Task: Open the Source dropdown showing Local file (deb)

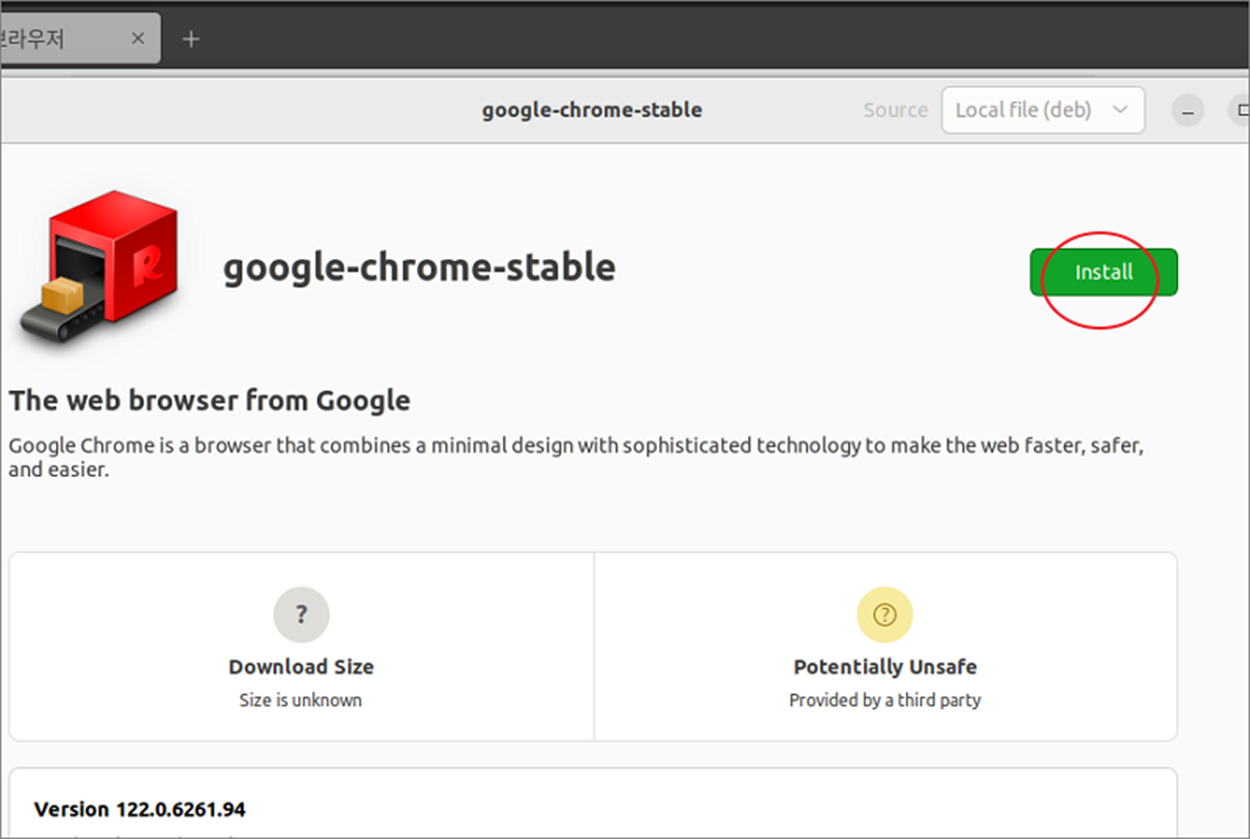Action: pos(1042,110)
